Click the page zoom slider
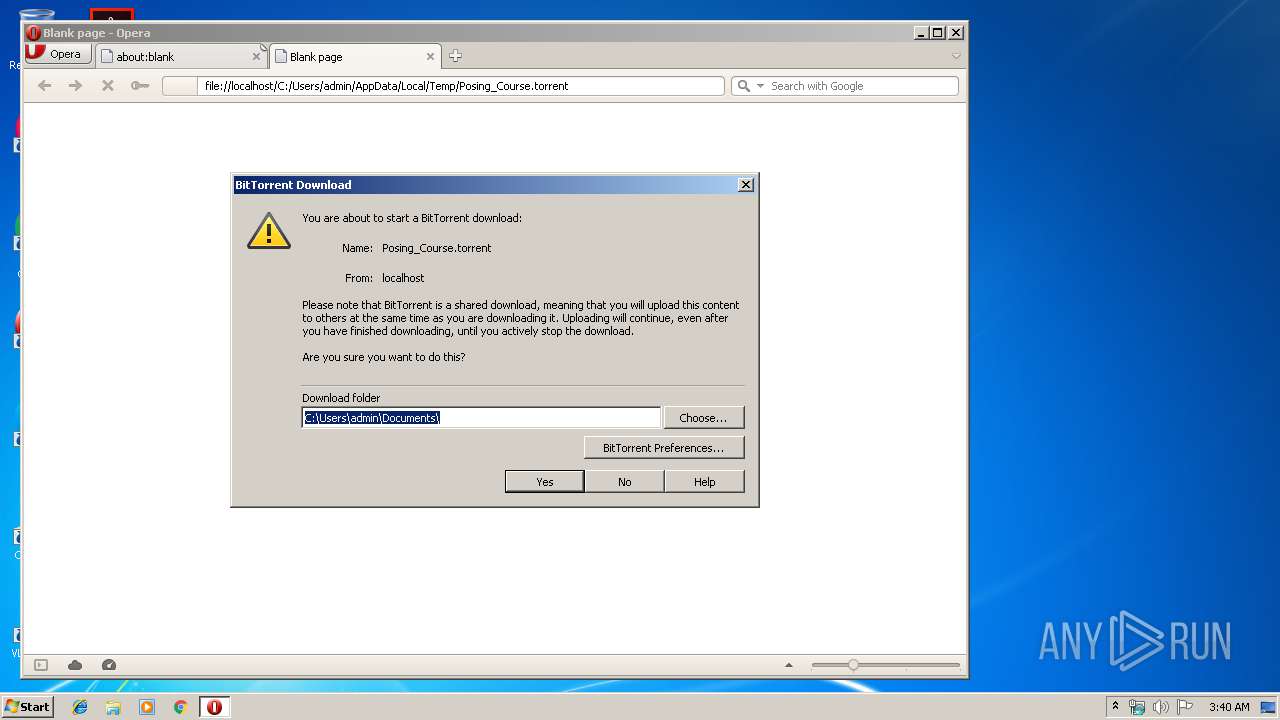This screenshot has height=720, width=1280. [885, 665]
